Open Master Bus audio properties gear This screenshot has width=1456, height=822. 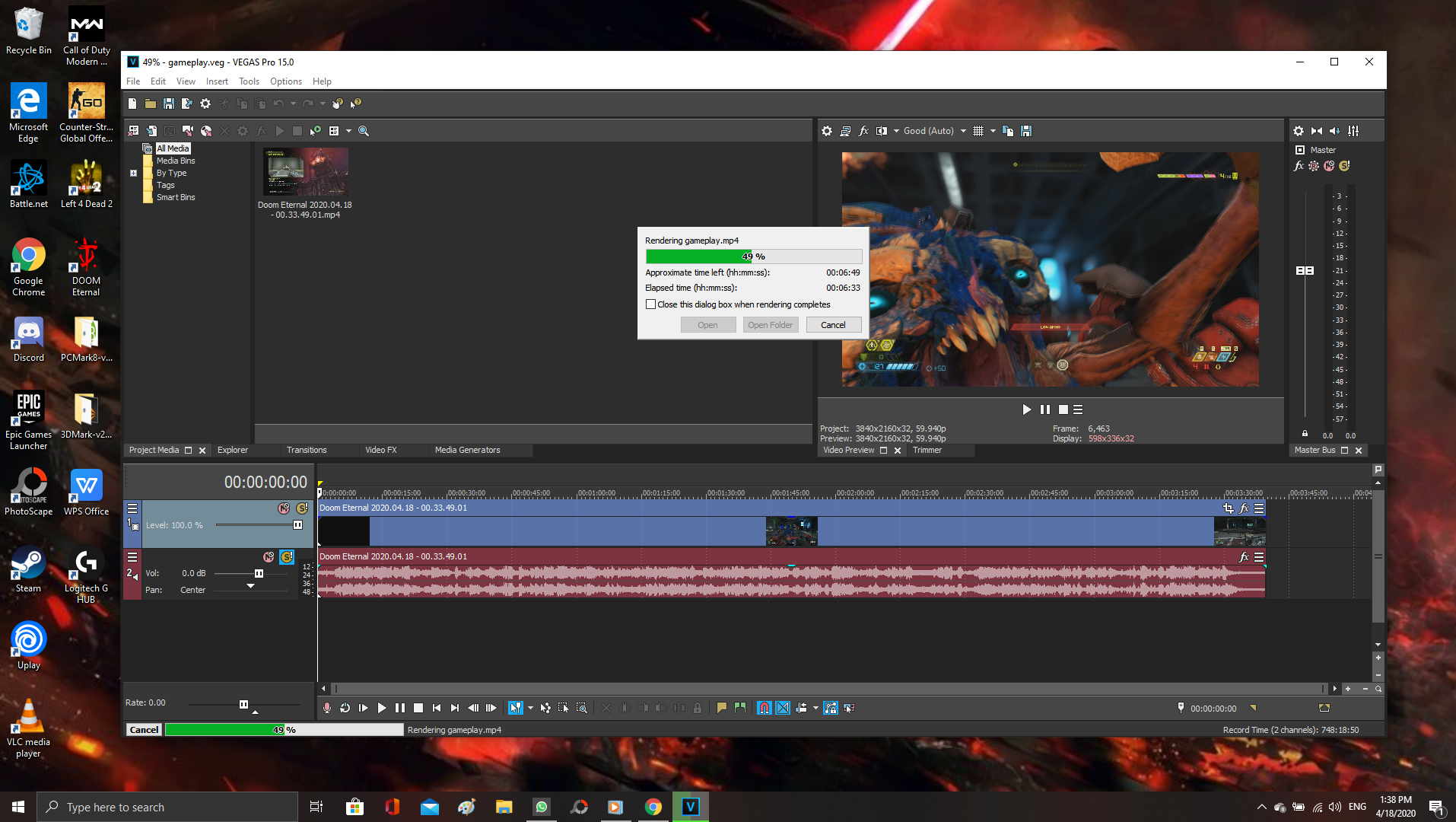tap(1299, 131)
